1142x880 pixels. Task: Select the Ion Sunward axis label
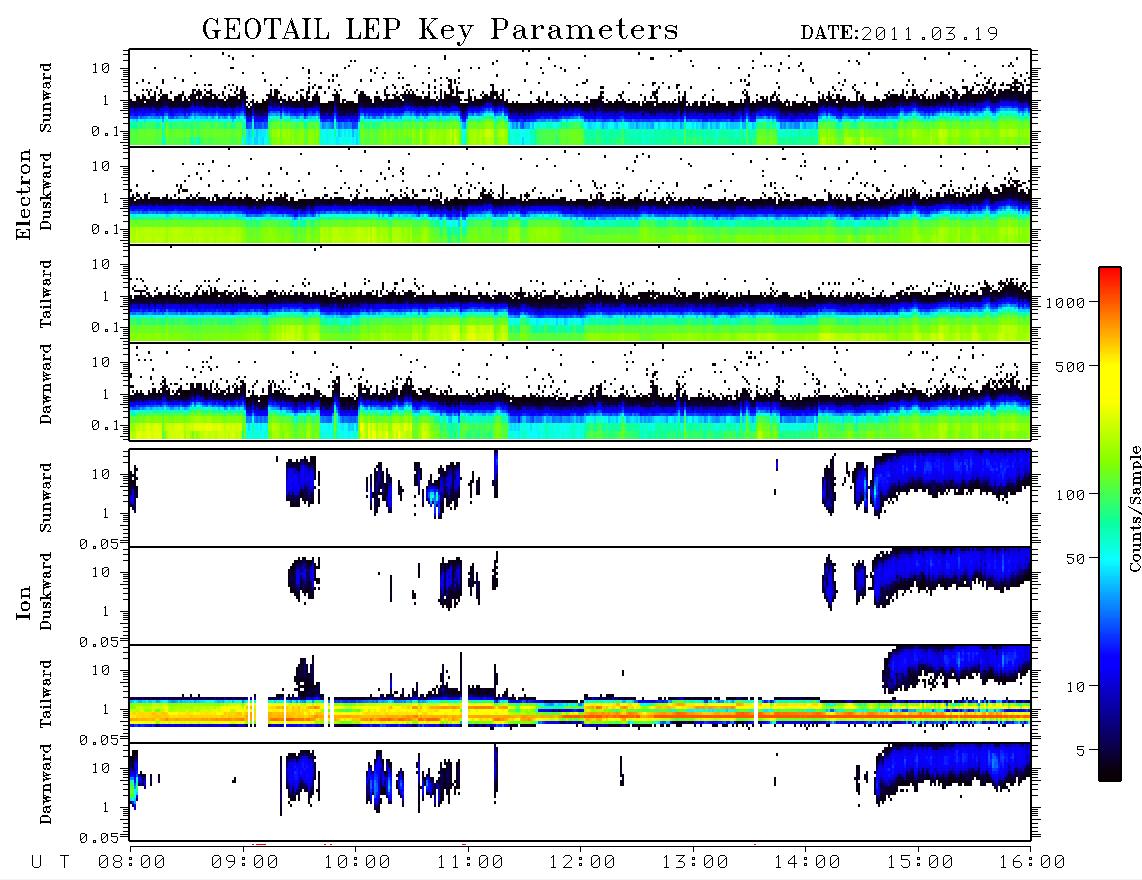pos(46,497)
